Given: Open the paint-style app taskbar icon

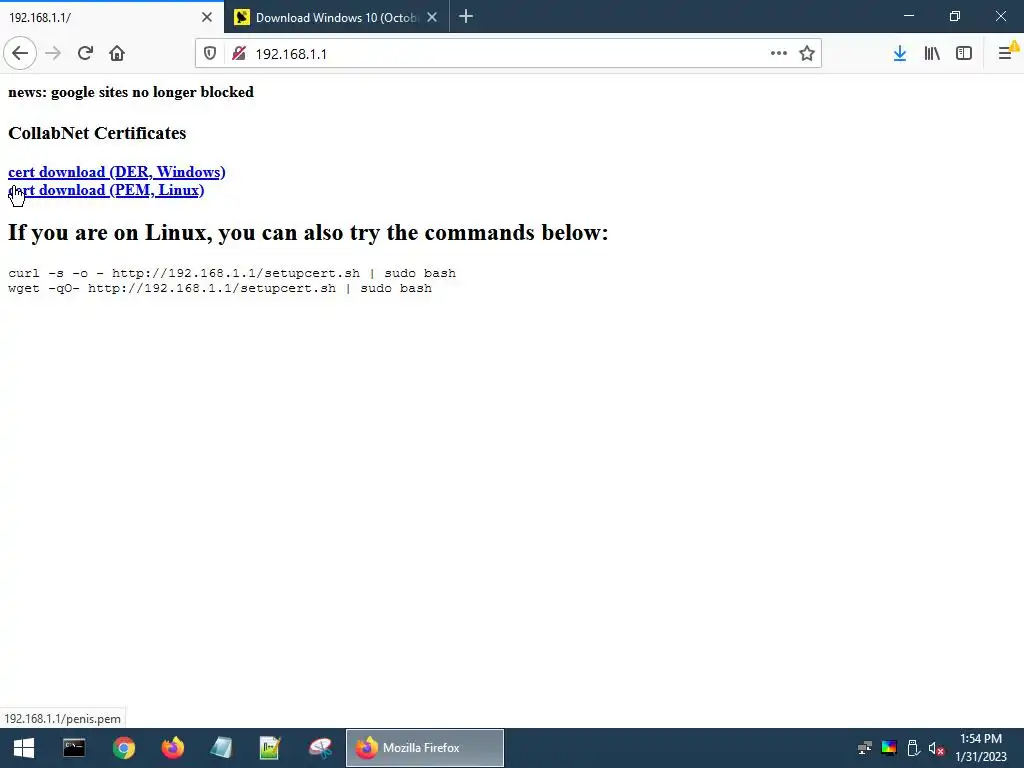Looking at the screenshot, I should [x=320, y=748].
